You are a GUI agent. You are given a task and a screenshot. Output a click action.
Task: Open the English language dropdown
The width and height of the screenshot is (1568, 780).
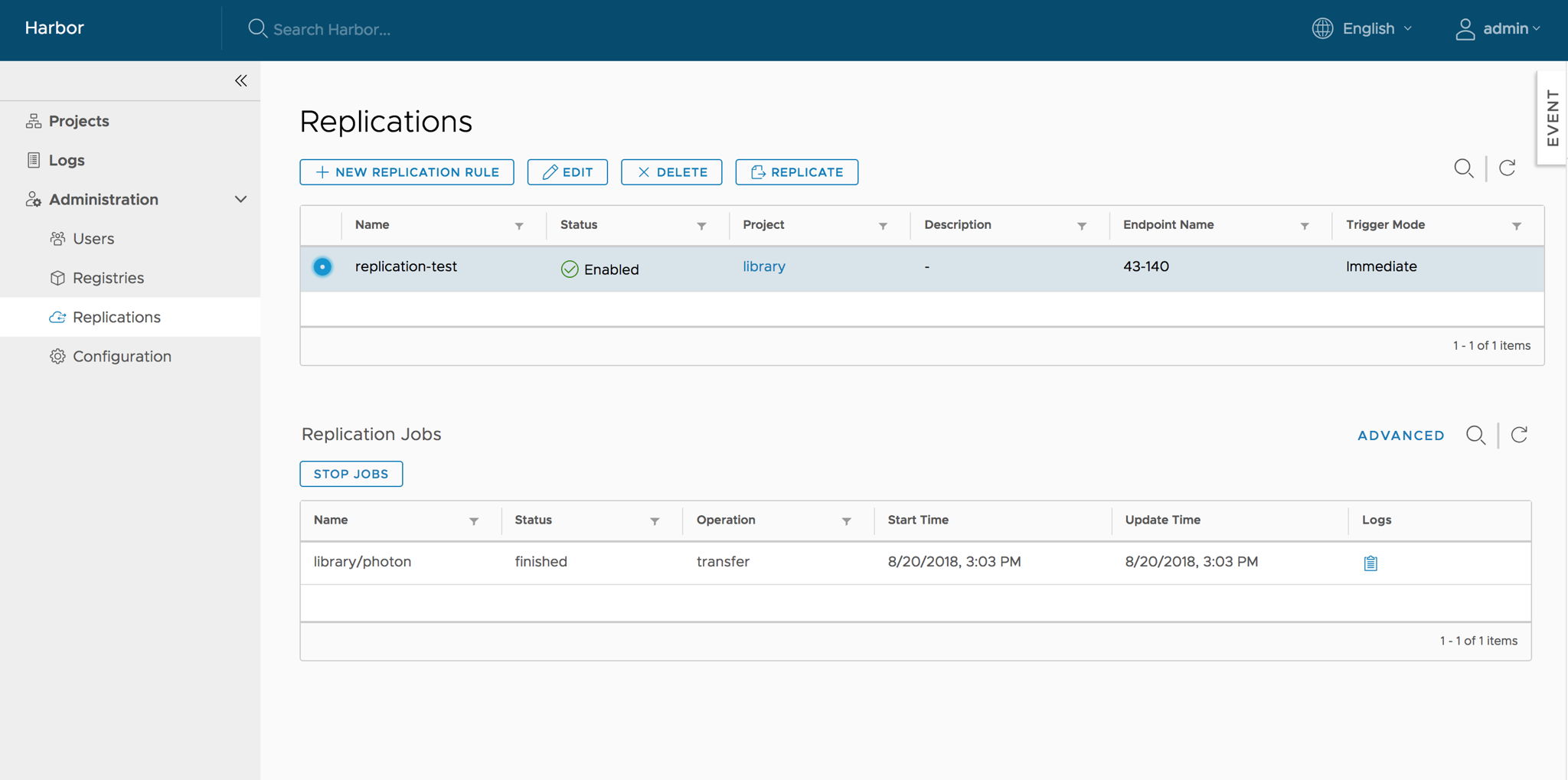[1370, 28]
